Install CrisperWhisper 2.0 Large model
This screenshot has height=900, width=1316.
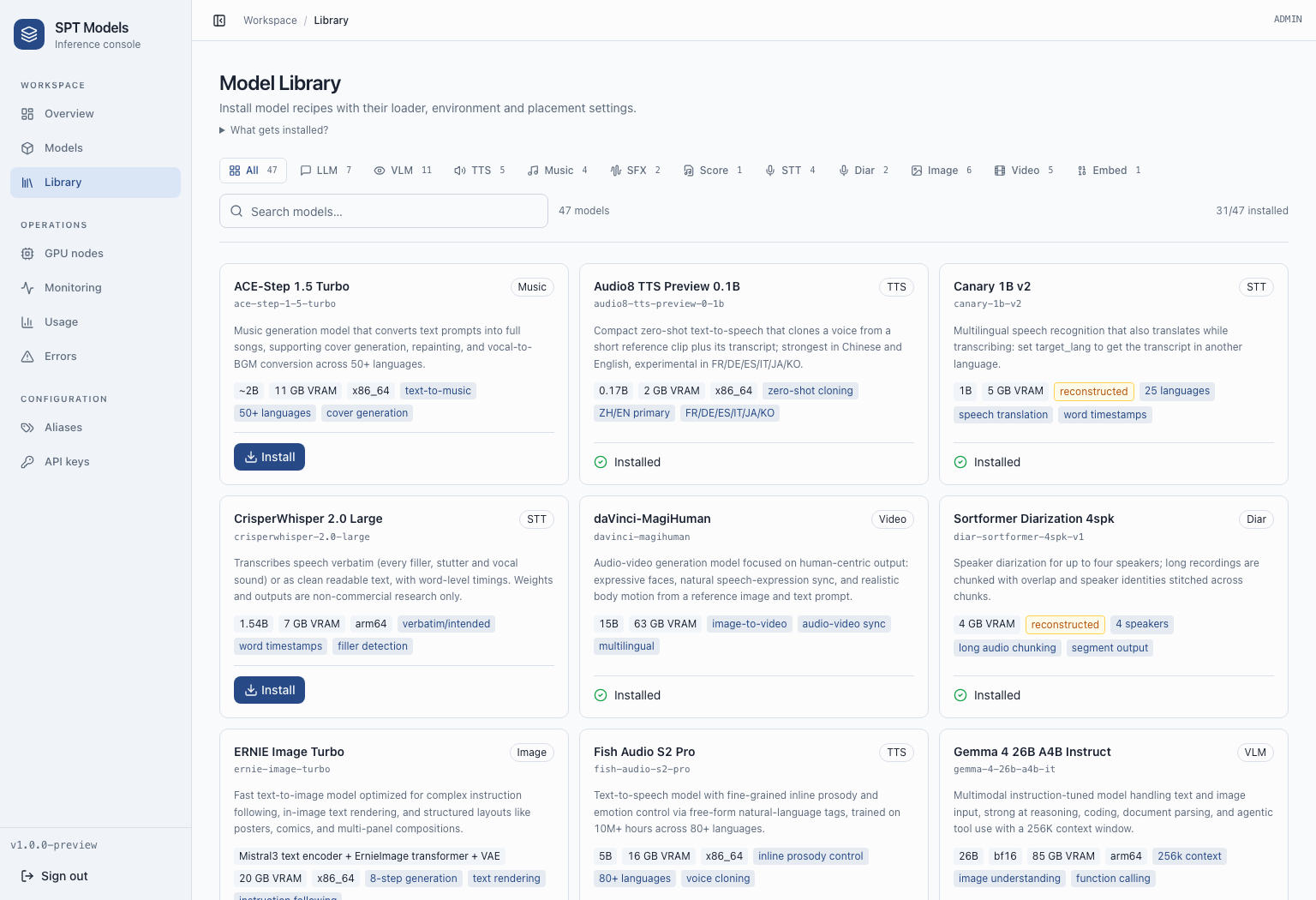coord(269,690)
